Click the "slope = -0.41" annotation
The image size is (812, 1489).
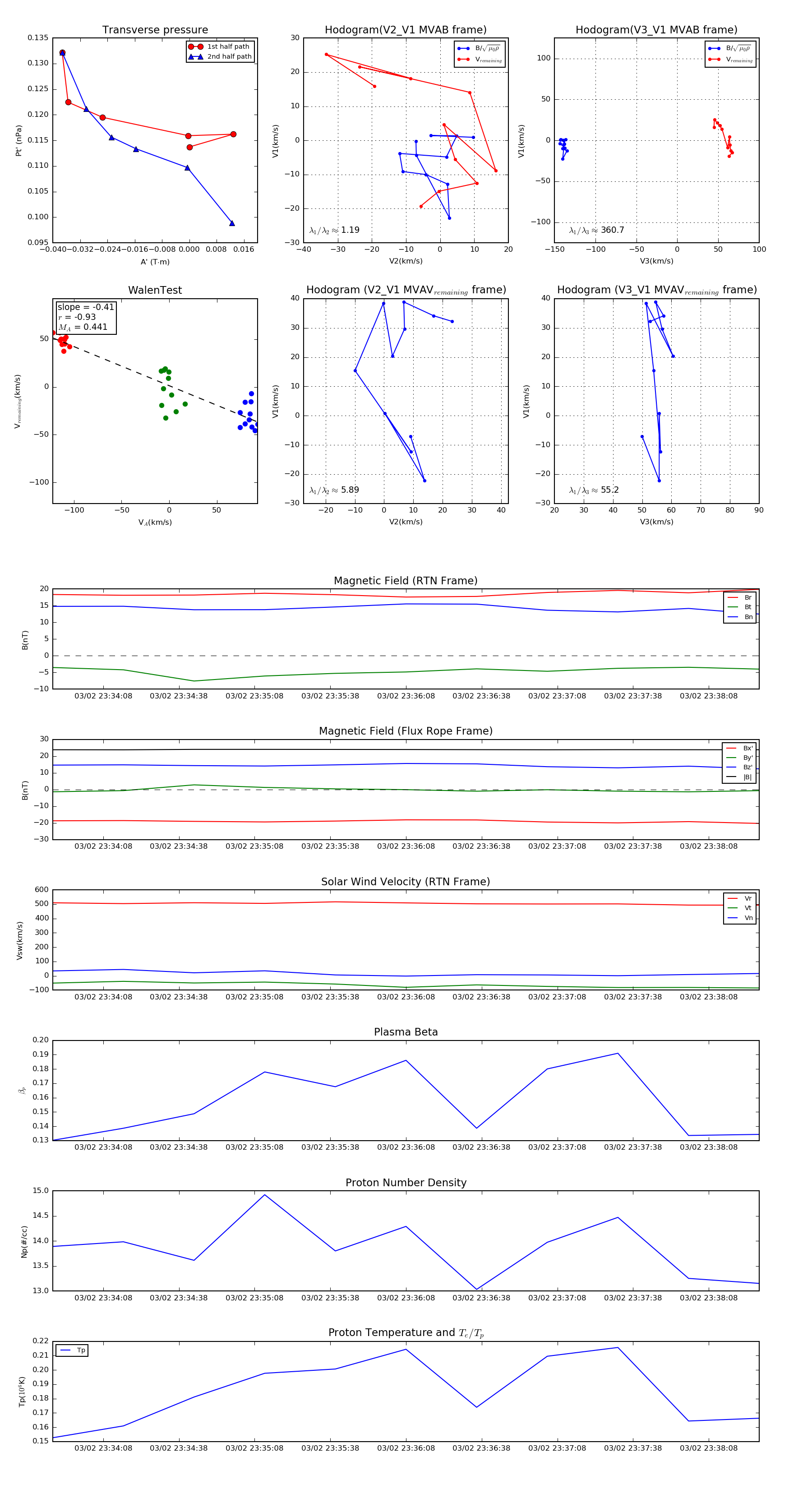coord(86,307)
